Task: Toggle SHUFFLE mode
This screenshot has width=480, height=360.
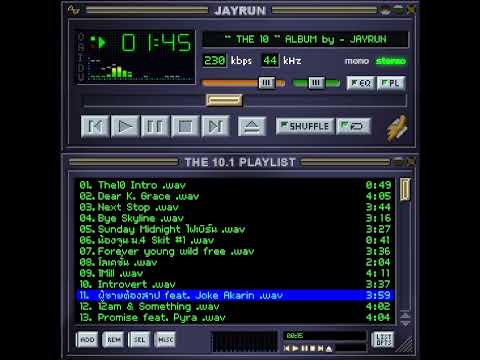Action: tap(305, 126)
